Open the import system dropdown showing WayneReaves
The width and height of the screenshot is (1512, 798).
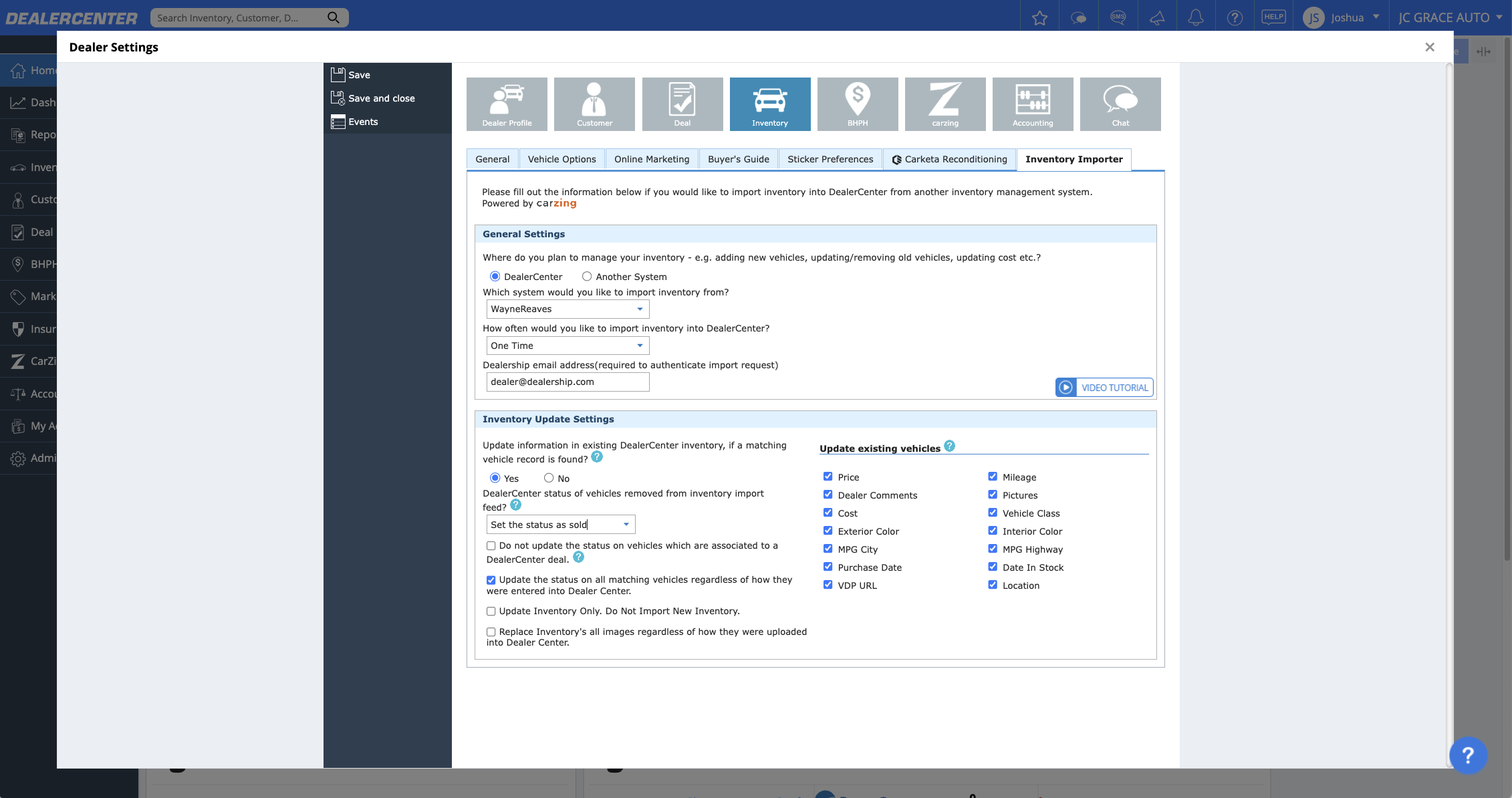tap(567, 309)
